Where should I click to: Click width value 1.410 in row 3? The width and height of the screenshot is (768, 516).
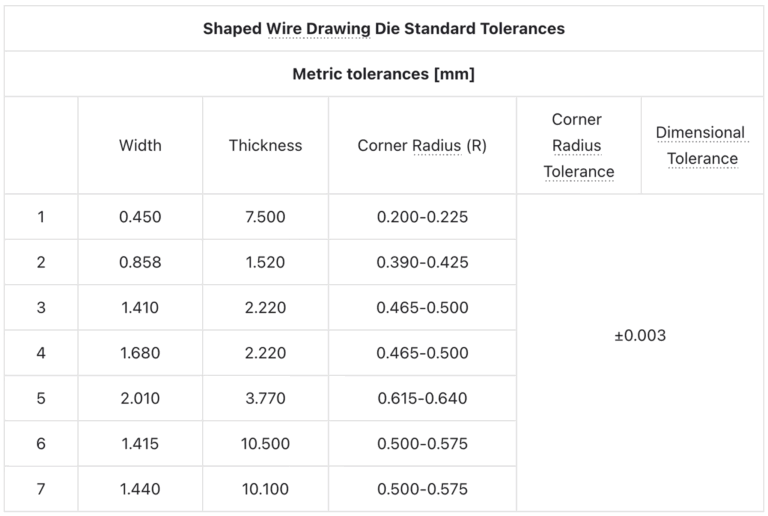pos(140,307)
